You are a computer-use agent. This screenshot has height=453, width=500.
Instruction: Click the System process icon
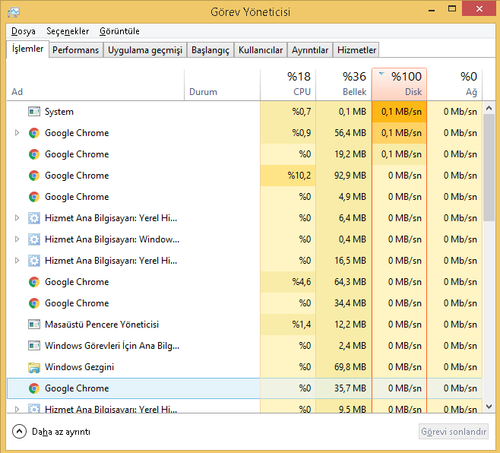pos(34,112)
